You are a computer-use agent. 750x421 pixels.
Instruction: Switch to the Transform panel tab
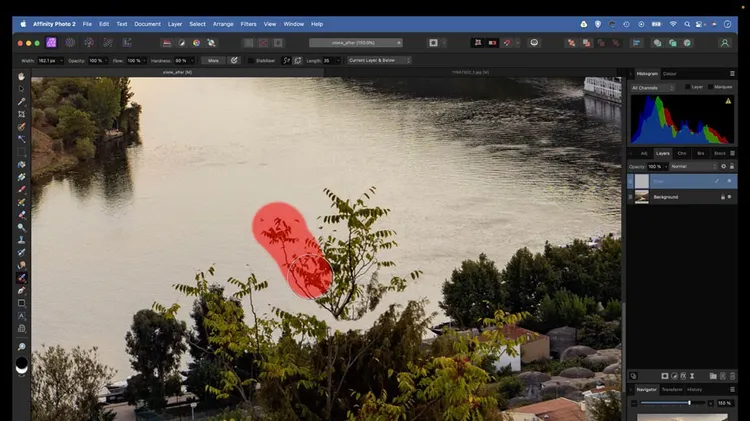(x=672, y=389)
